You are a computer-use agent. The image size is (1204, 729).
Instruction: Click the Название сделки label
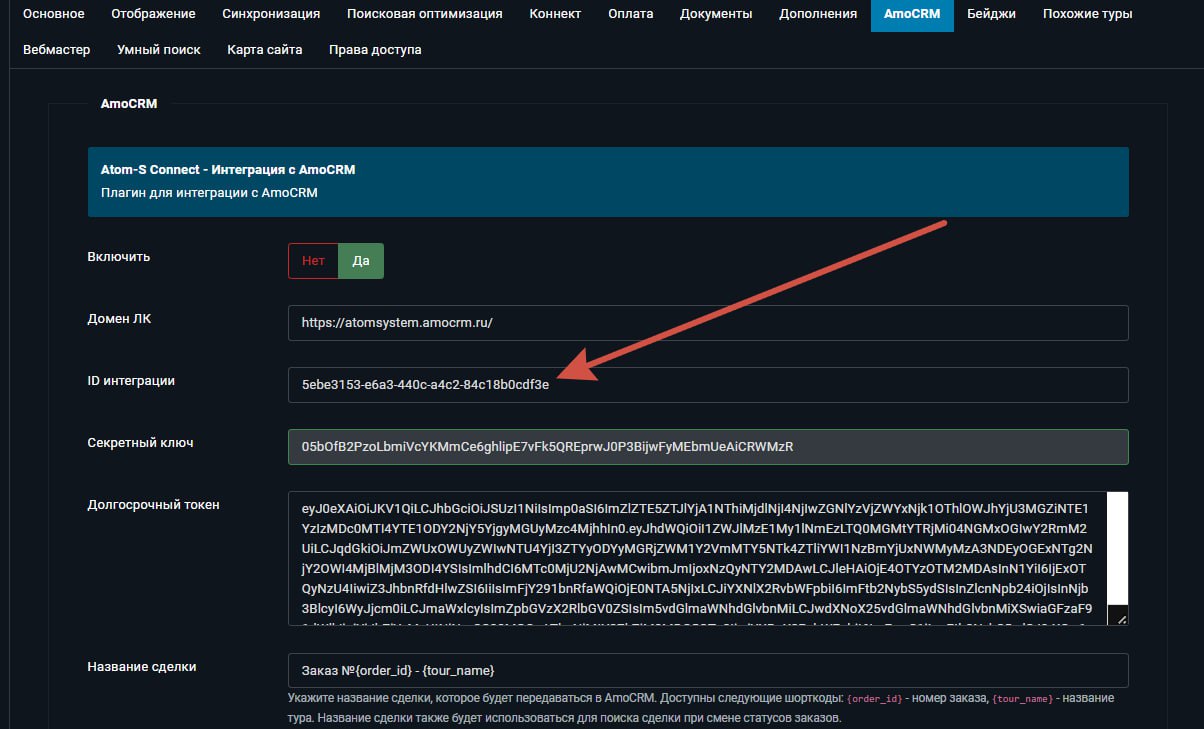coord(142,667)
